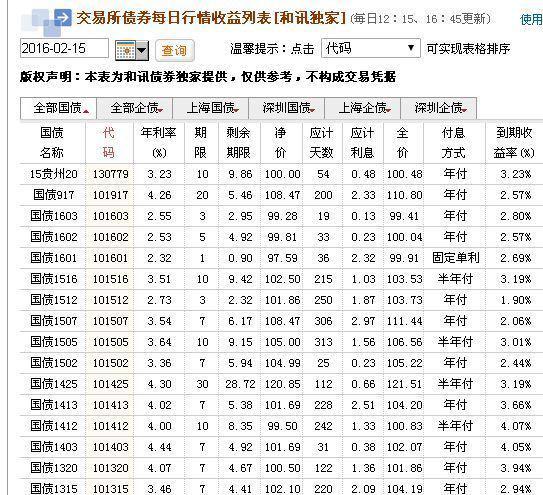Click bond name 国债1315
The image size is (543, 495).
(x=53, y=489)
